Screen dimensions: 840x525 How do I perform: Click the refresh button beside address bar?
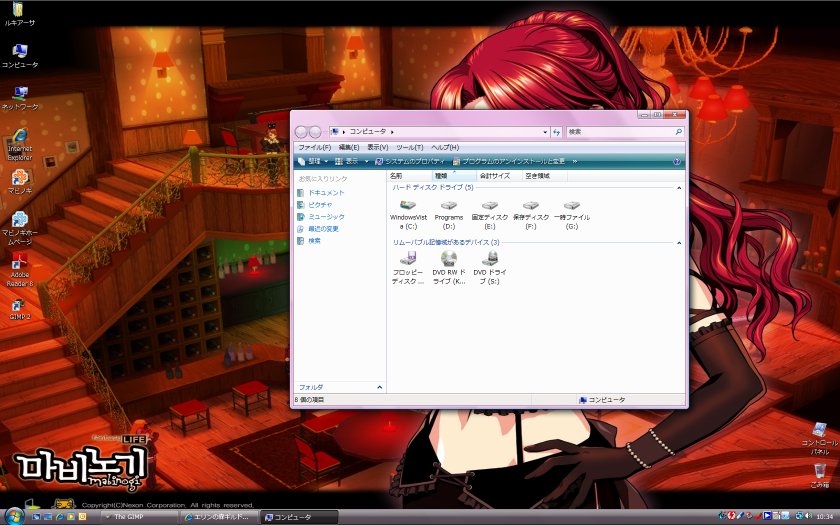tap(557, 132)
